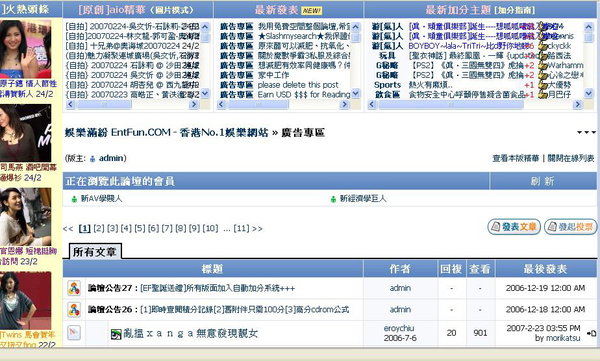Click green member icon beside 新經濟學巨人
Viewport: 600px width, 361px height.
point(333,199)
